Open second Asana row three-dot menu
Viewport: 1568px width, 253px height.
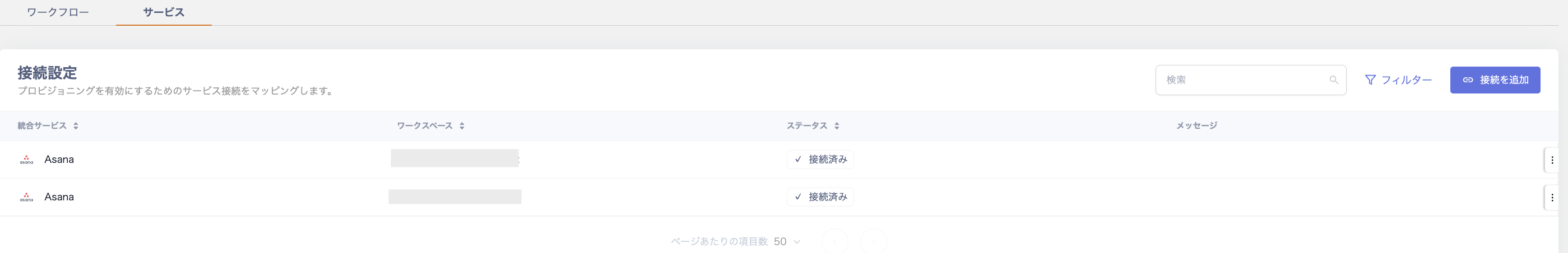point(1552,198)
